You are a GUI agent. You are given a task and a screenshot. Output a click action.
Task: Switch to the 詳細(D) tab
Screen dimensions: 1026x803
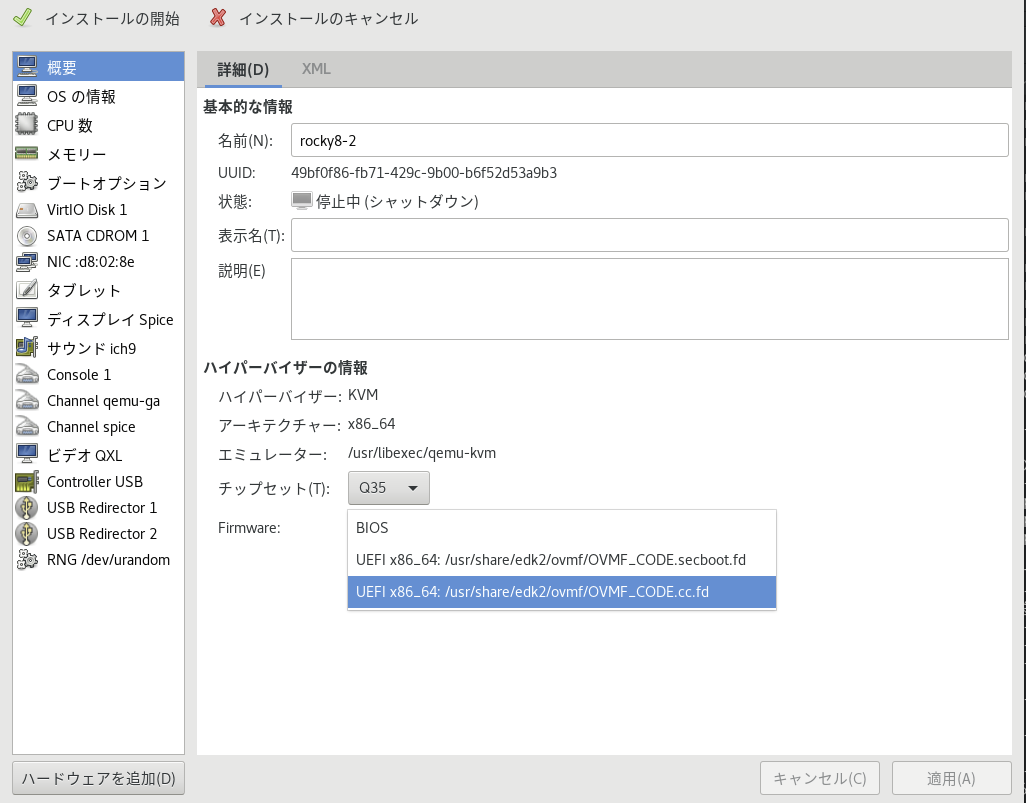pyautogui.click(x=243, y=69)
